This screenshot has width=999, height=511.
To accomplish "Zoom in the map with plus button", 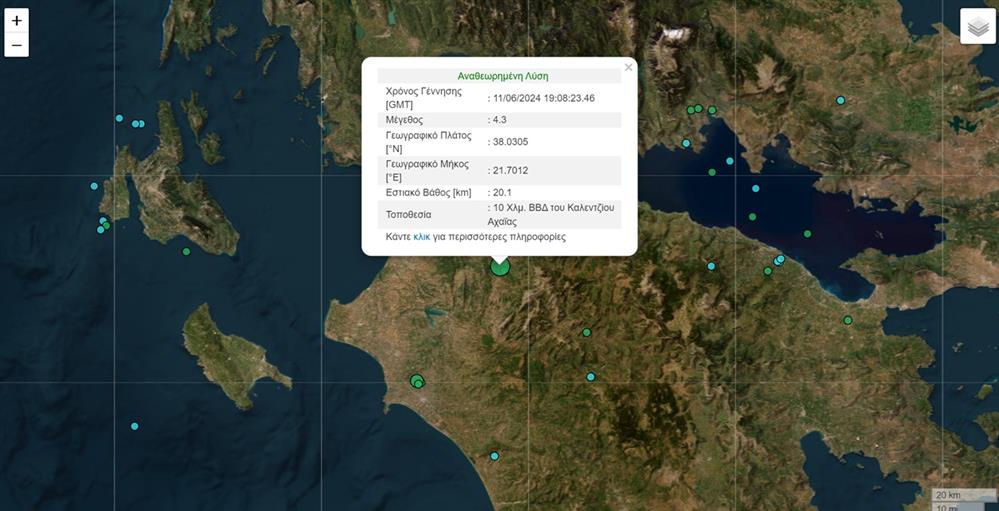I will click(16, 20).
